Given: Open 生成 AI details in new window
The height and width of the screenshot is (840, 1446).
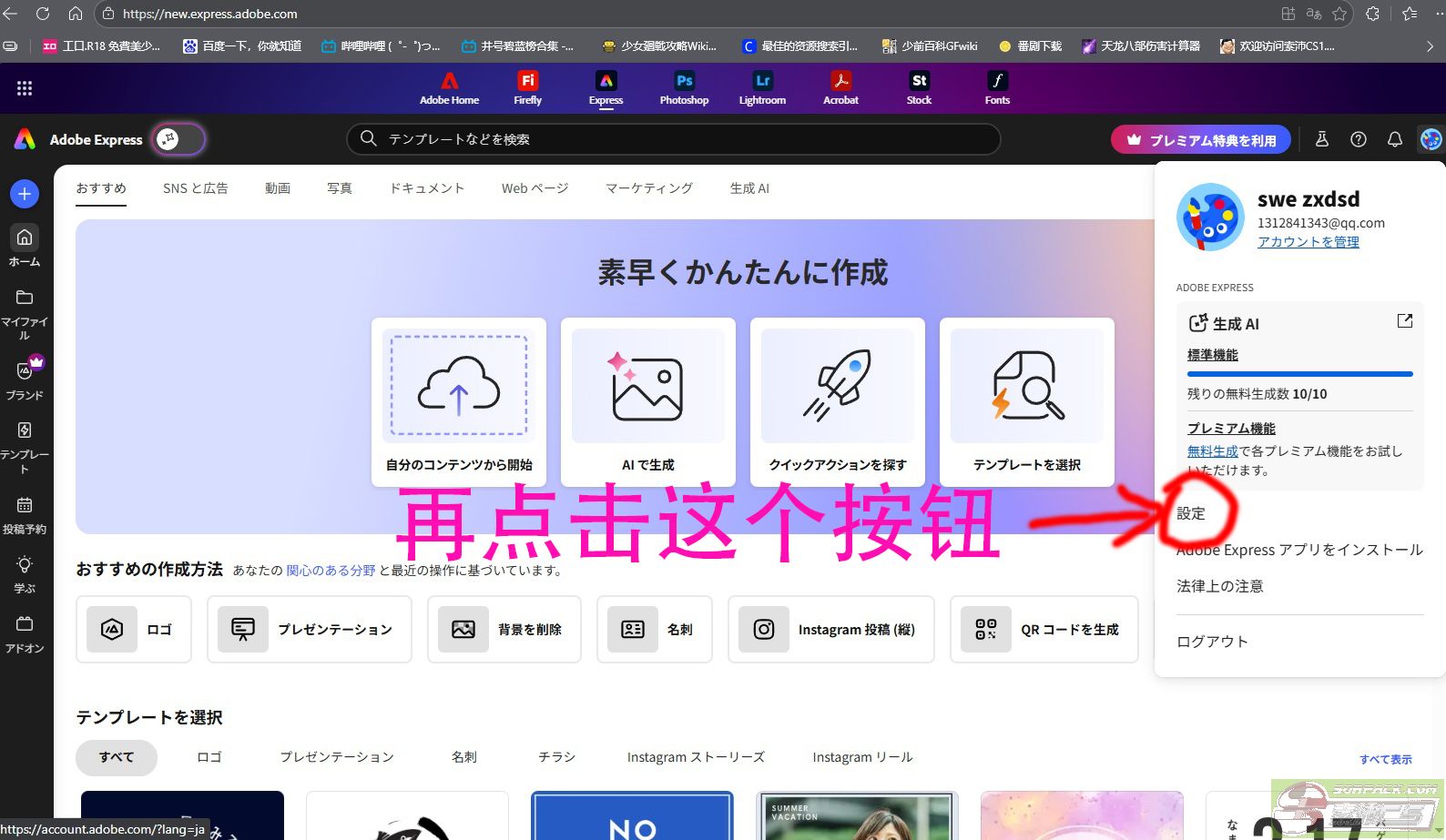Looking at the screenshot, I should tap(1404, 321).
